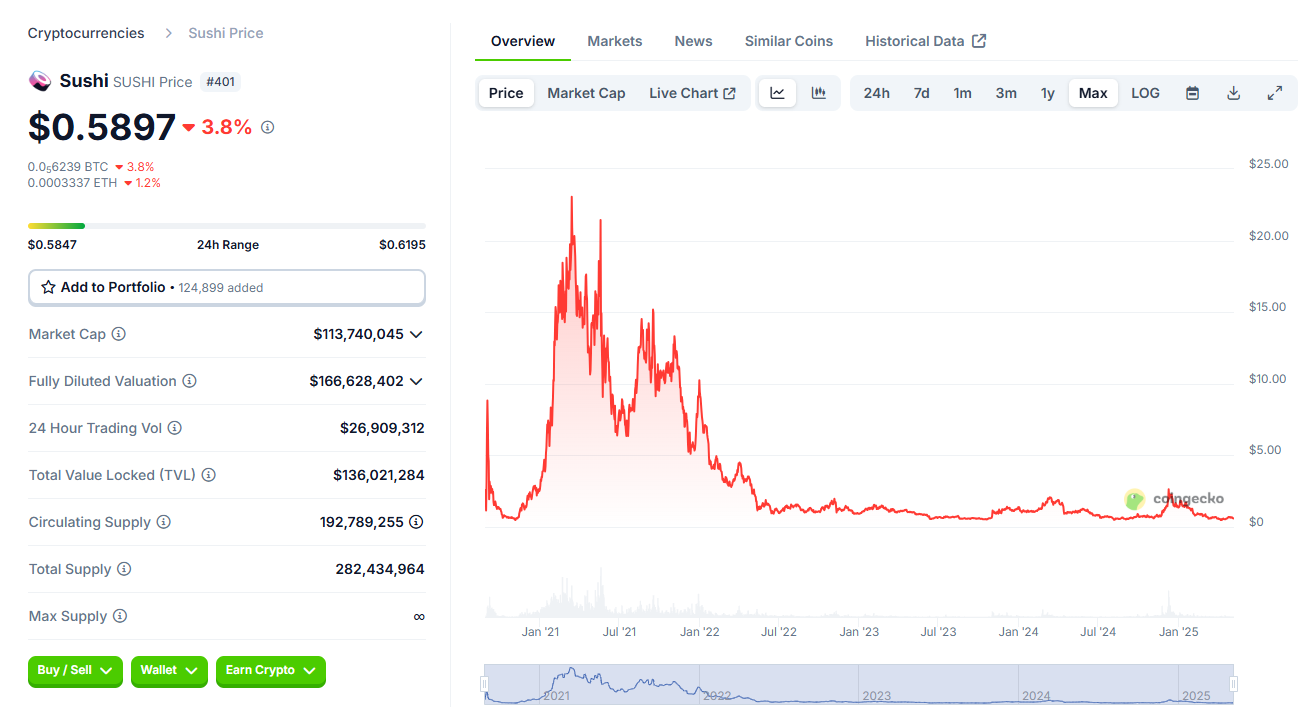Screen dimensions: 1309x707
Task: Download chart data icon
Action: [x=1233, y=93]
